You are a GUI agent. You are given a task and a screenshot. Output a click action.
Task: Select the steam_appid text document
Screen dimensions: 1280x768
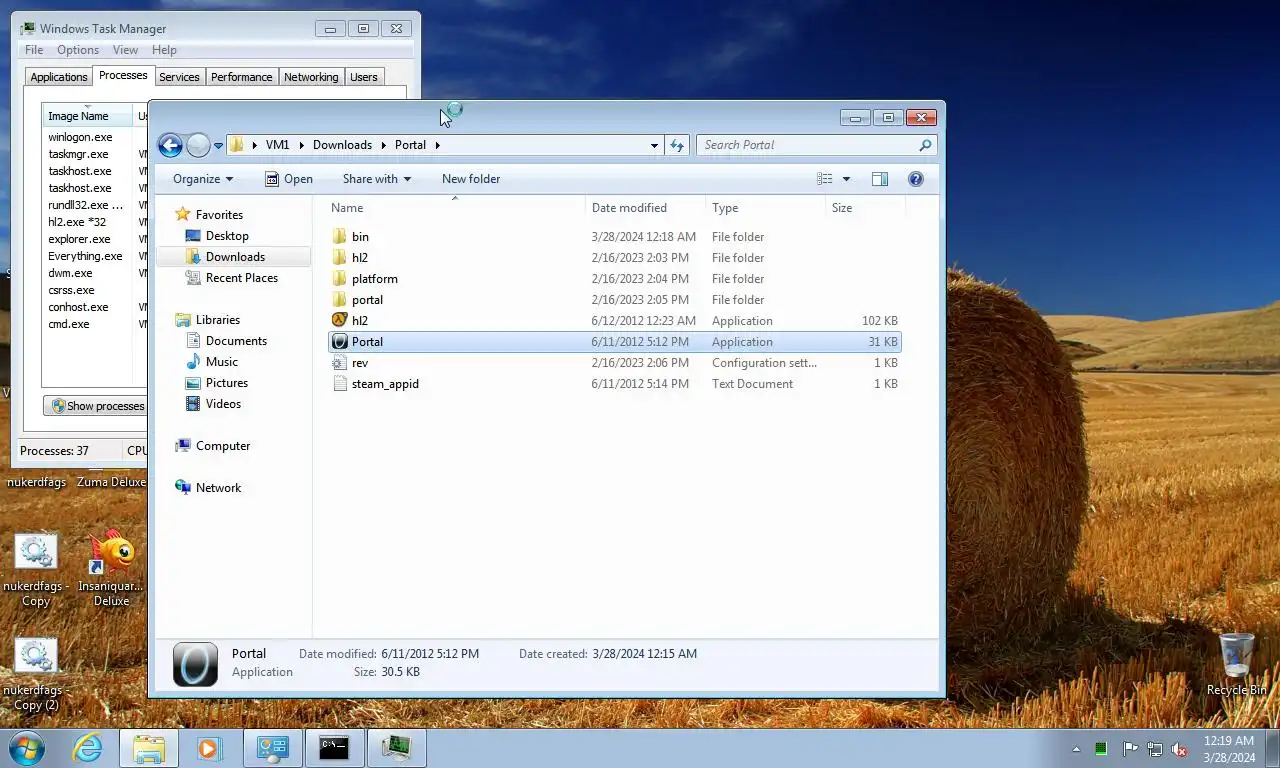click(x=615, y=384)
